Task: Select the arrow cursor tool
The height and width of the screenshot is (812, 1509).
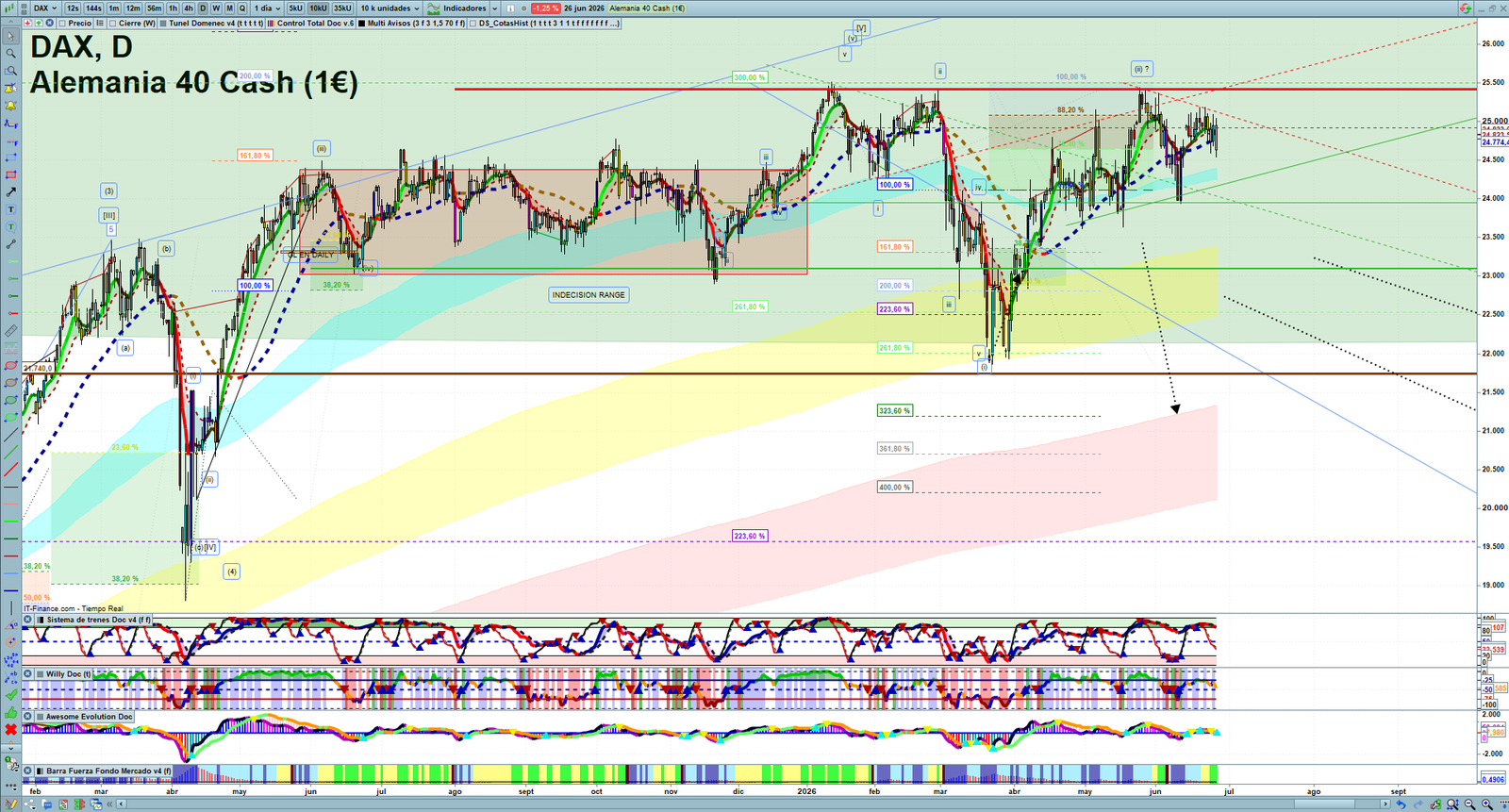Action: [10, 36]
